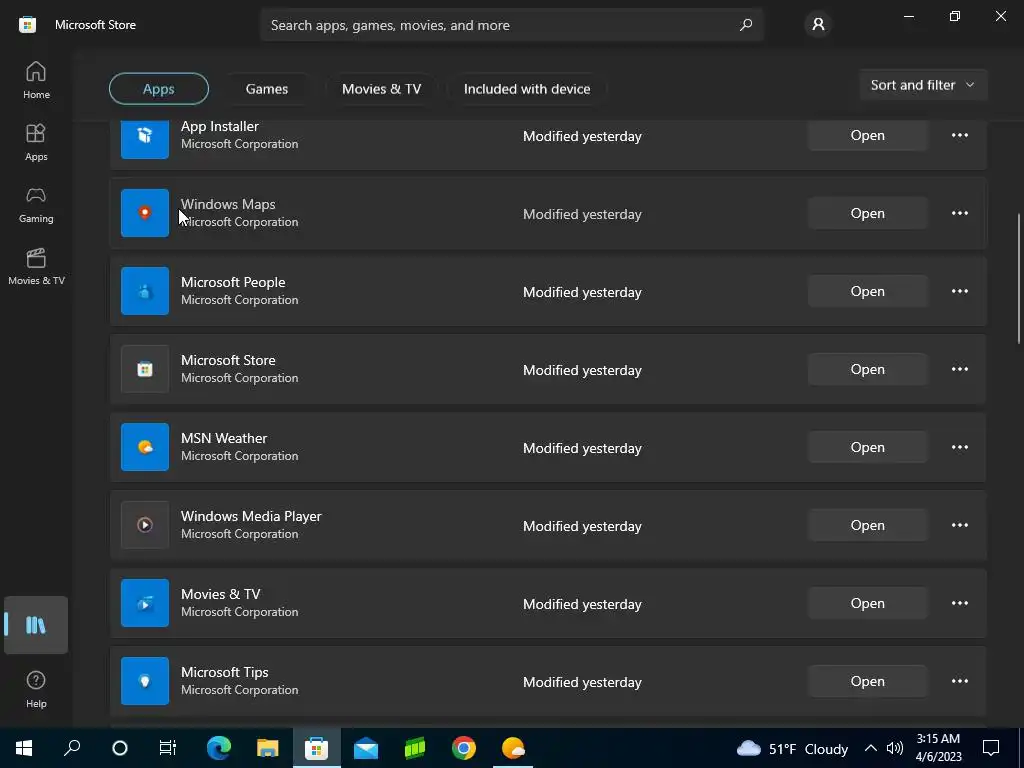Click Open for Movies & TV row
Image resolution: width=1024 pixels, height=768 pixels.
(x=867, y=603)
